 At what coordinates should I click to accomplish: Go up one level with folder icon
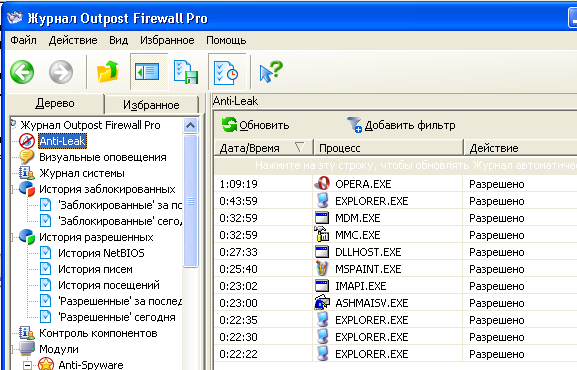pos(108,71)
